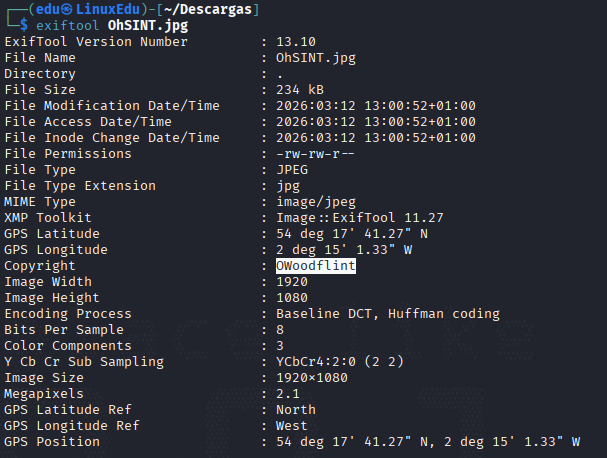Click the GPS Longitude value 2 deg 15'

pos(344,250)
